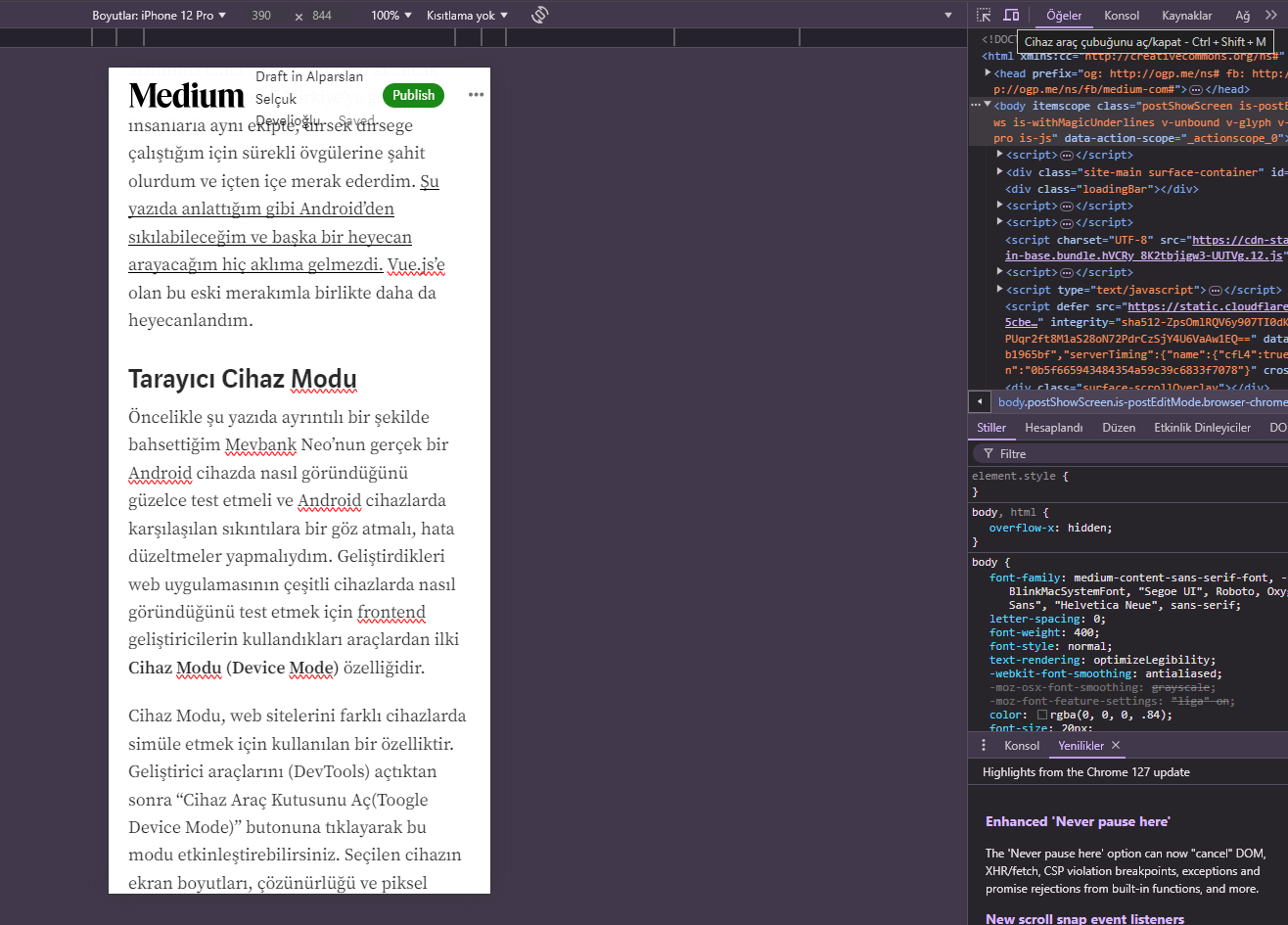This screenshot has width=1288, height=925.
Task: Open the Medium post options ellipsis
Action: (476, 95)
